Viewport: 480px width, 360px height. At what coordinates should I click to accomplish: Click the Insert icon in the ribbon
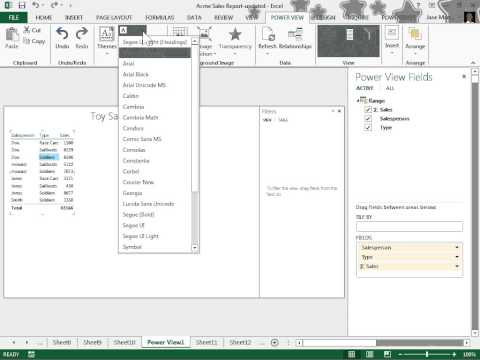[x=392, y=34]
